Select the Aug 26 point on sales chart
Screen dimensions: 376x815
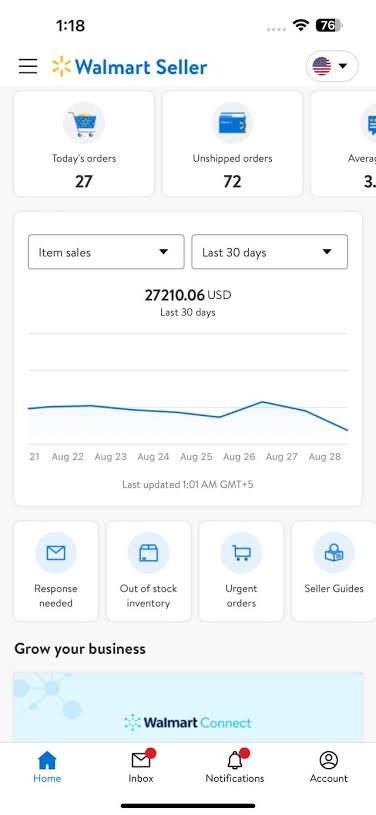tap(239, 410)
